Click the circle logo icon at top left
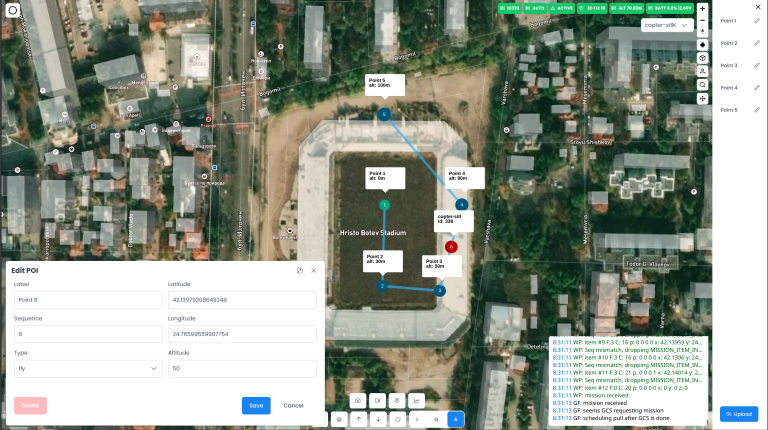Image resolution: width=768 pixels, height=430 pixels. pos(13,10)
